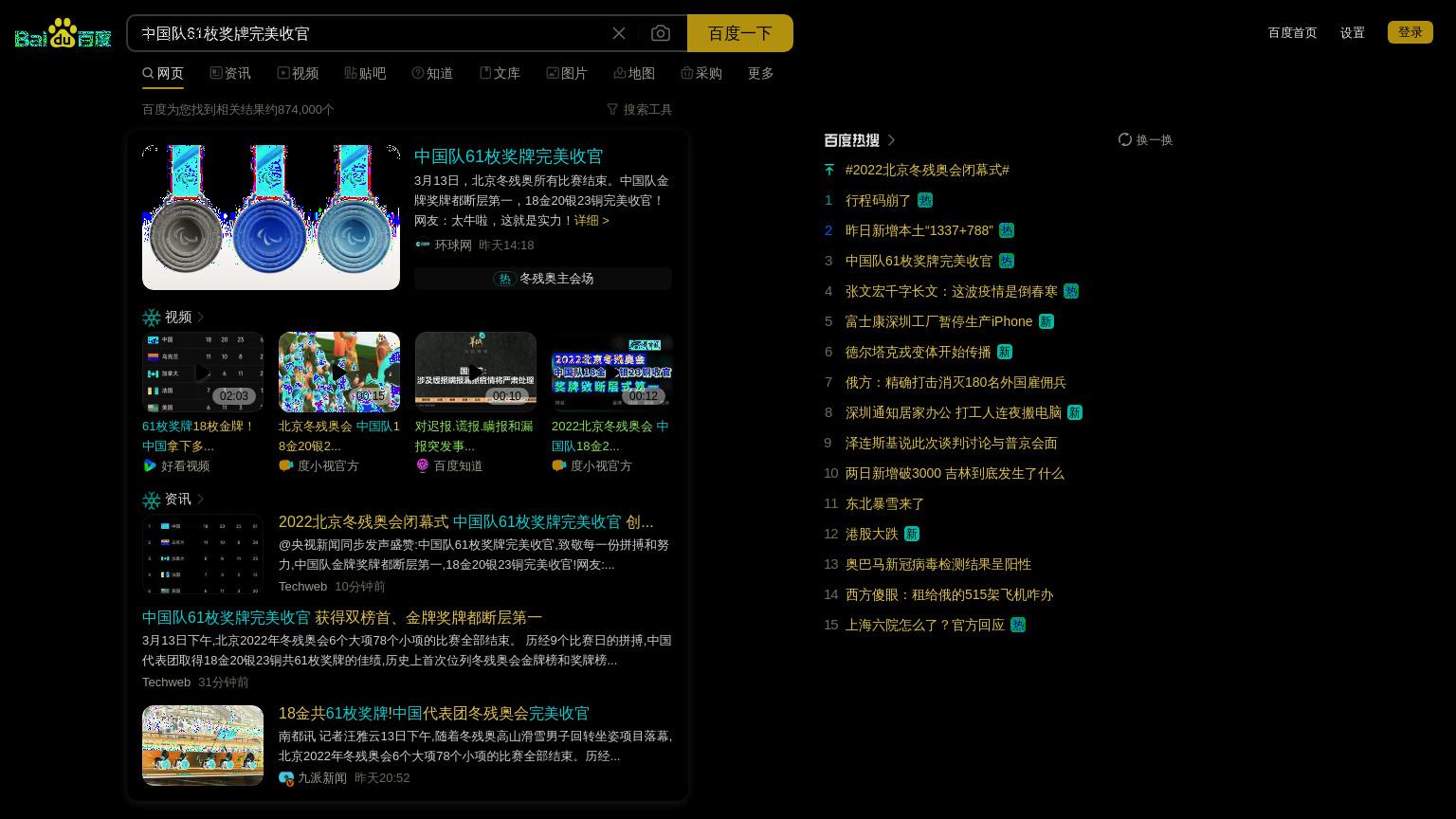Image resolution: width=1456 pixels, height=819 pixels.
Task: Click the 环球网 source icon
Action: click(x=422, y=245)
